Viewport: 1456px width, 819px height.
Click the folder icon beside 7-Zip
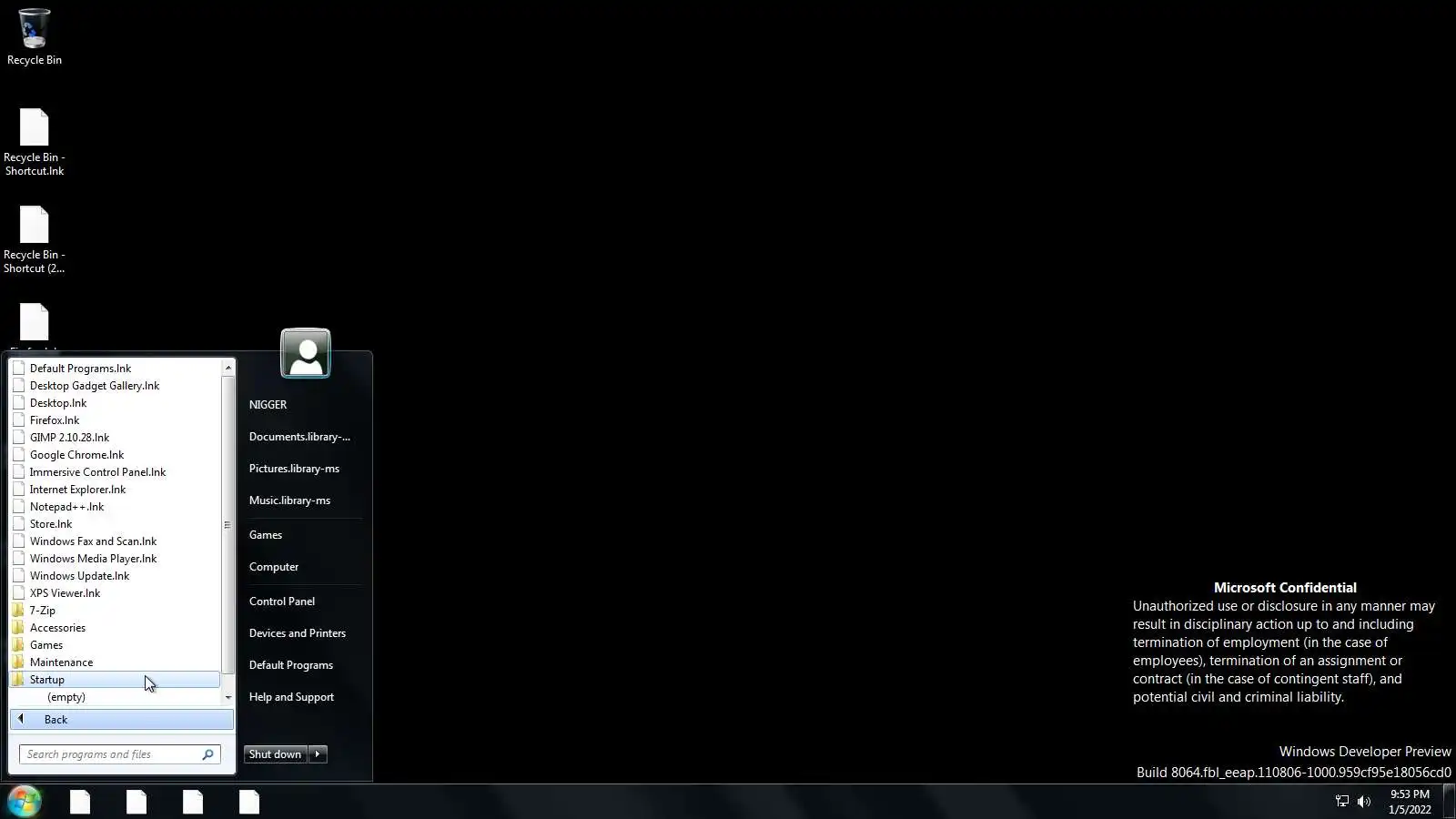pyautogui.click(x=18, y=611)
